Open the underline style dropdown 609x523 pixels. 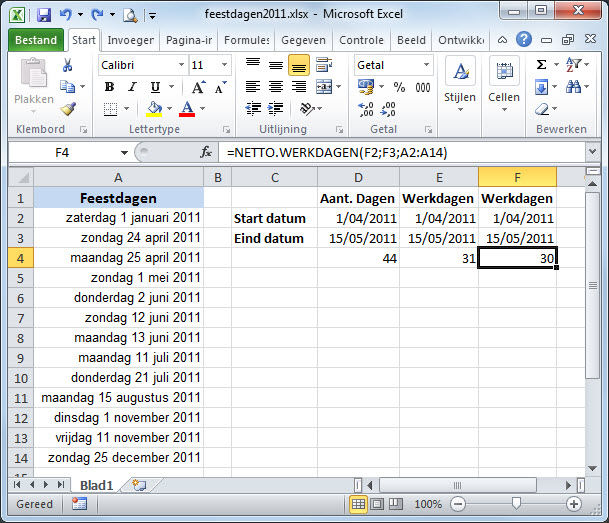171,86
